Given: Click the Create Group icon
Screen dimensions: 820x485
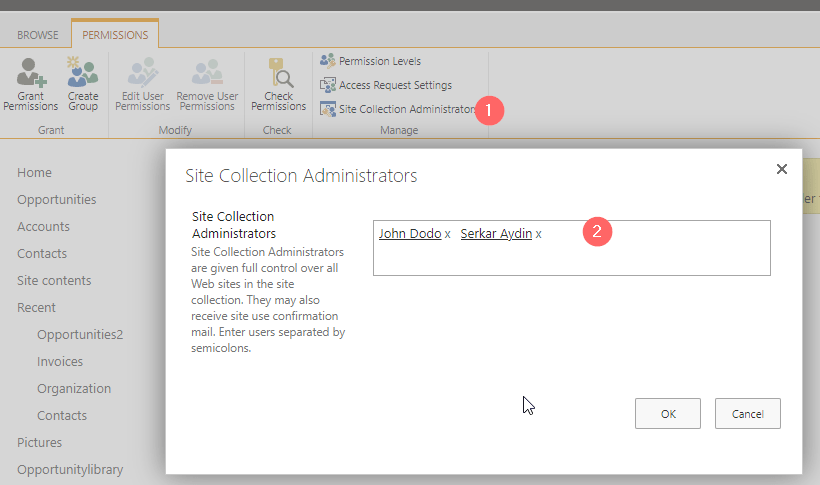Looking at the screenshot, I should pyautogui.click(x=82, y=72).
